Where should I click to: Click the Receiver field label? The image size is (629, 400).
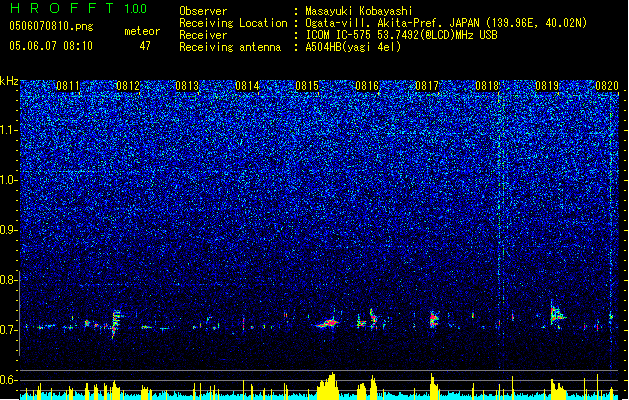pos(203,35)
